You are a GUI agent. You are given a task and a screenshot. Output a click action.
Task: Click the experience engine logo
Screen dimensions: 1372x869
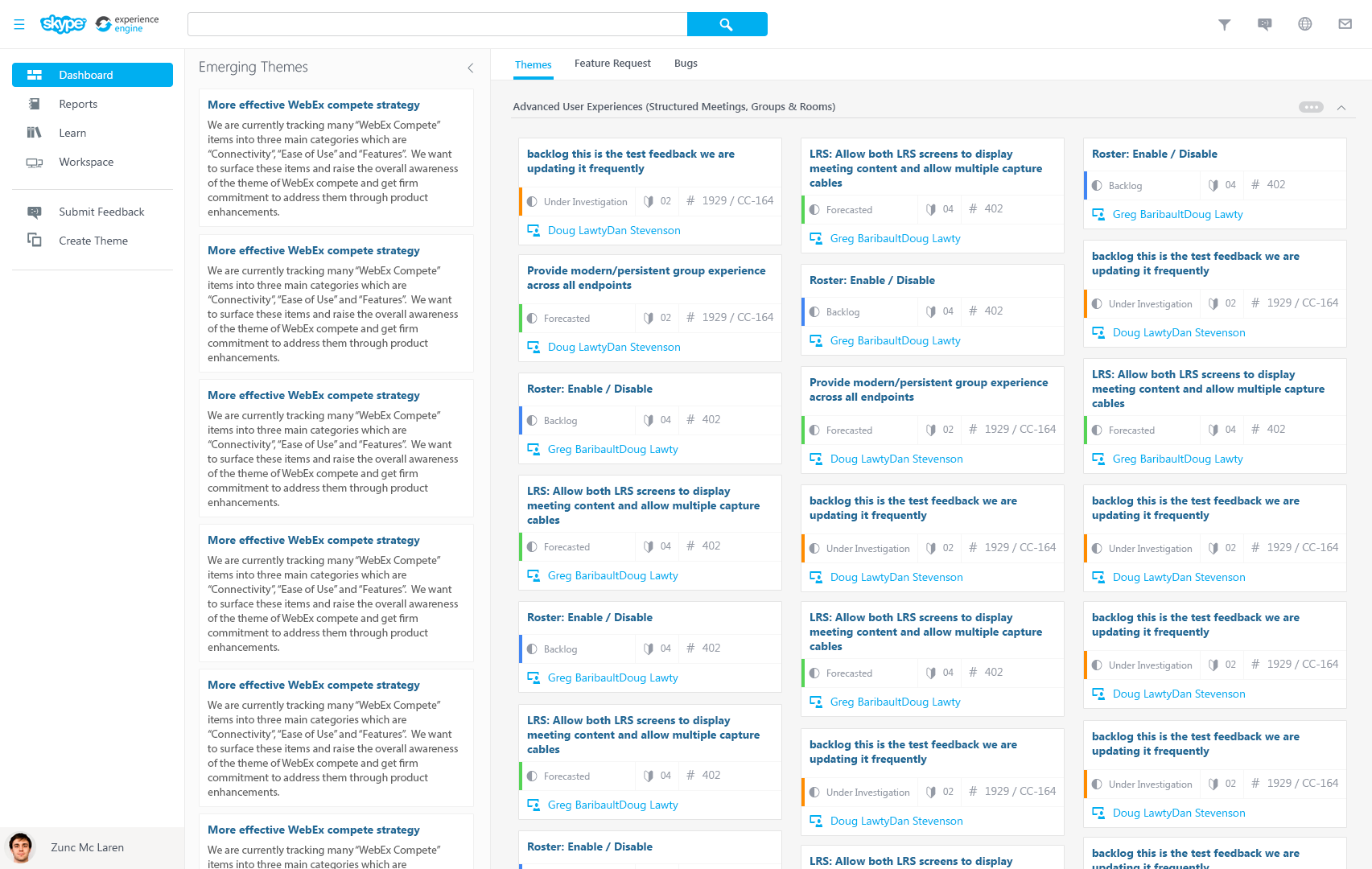click(127, 24)
